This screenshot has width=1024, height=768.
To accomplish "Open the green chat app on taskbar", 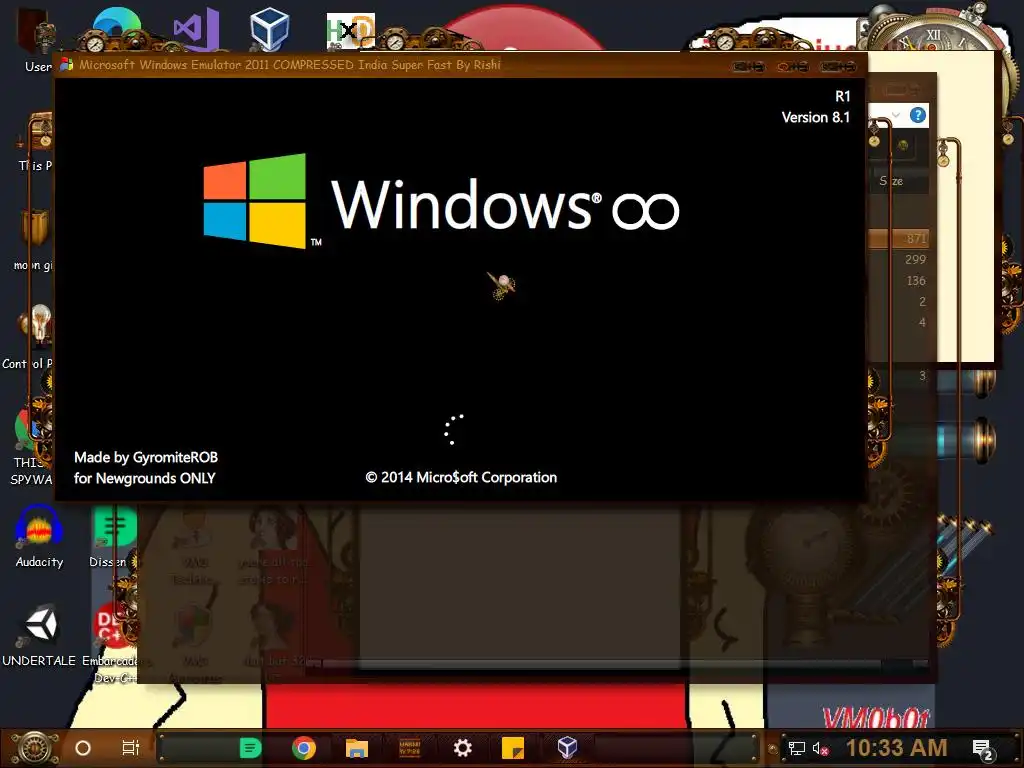I will point(250,748).
